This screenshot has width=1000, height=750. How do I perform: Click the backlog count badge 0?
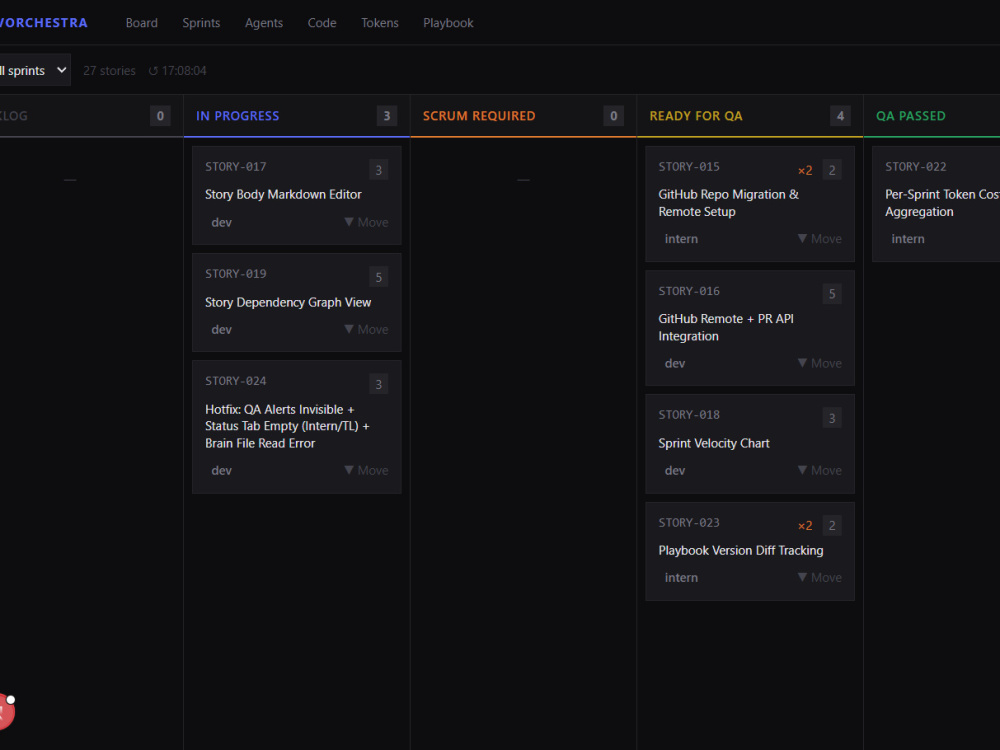point(160,116)
